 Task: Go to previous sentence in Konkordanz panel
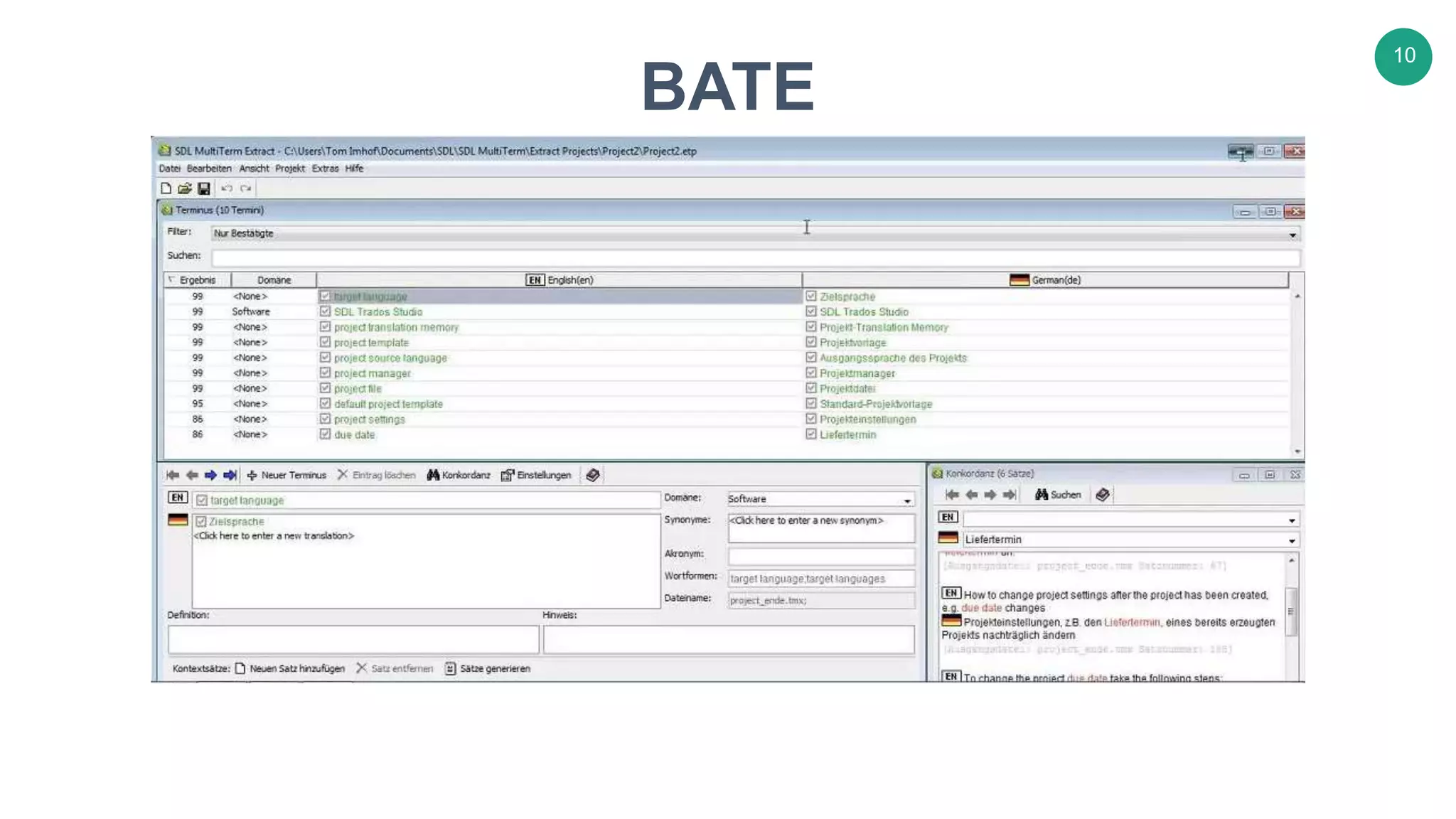972,495
